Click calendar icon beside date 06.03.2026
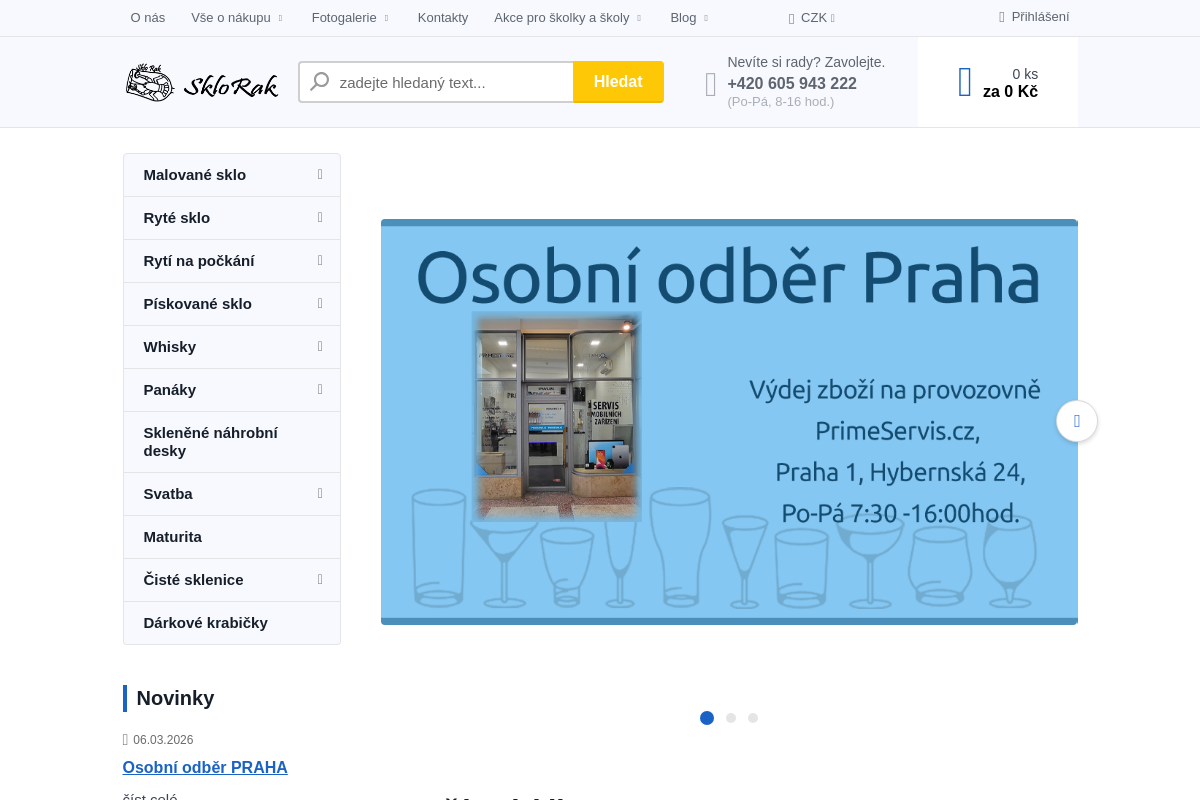 point(125,740)
